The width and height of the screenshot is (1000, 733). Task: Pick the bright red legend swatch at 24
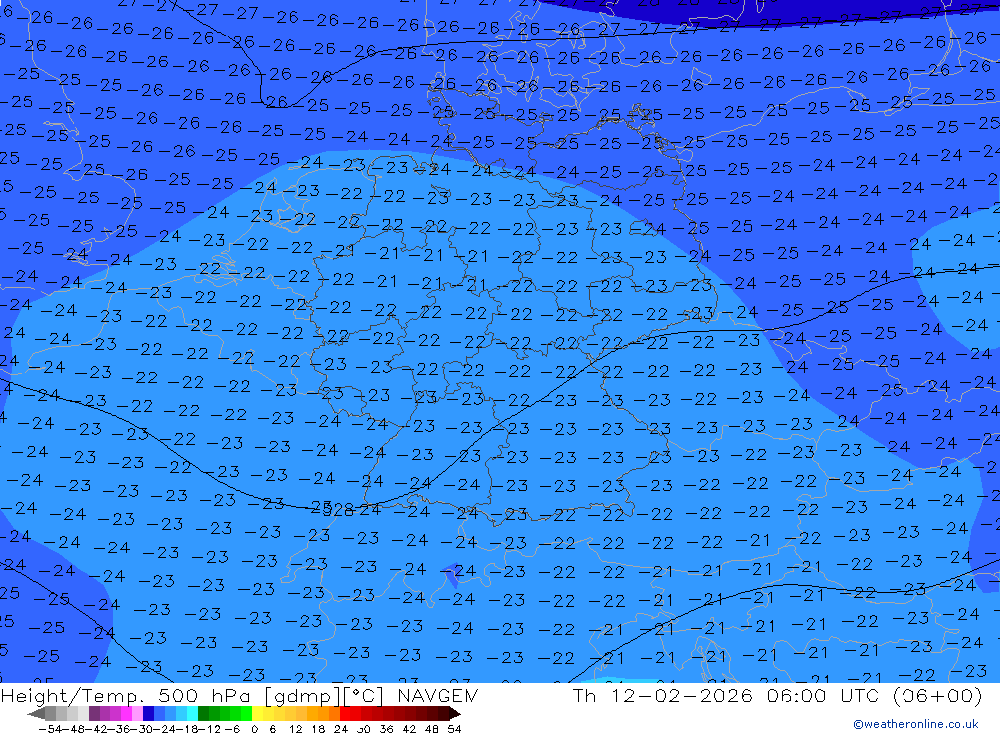345,714
